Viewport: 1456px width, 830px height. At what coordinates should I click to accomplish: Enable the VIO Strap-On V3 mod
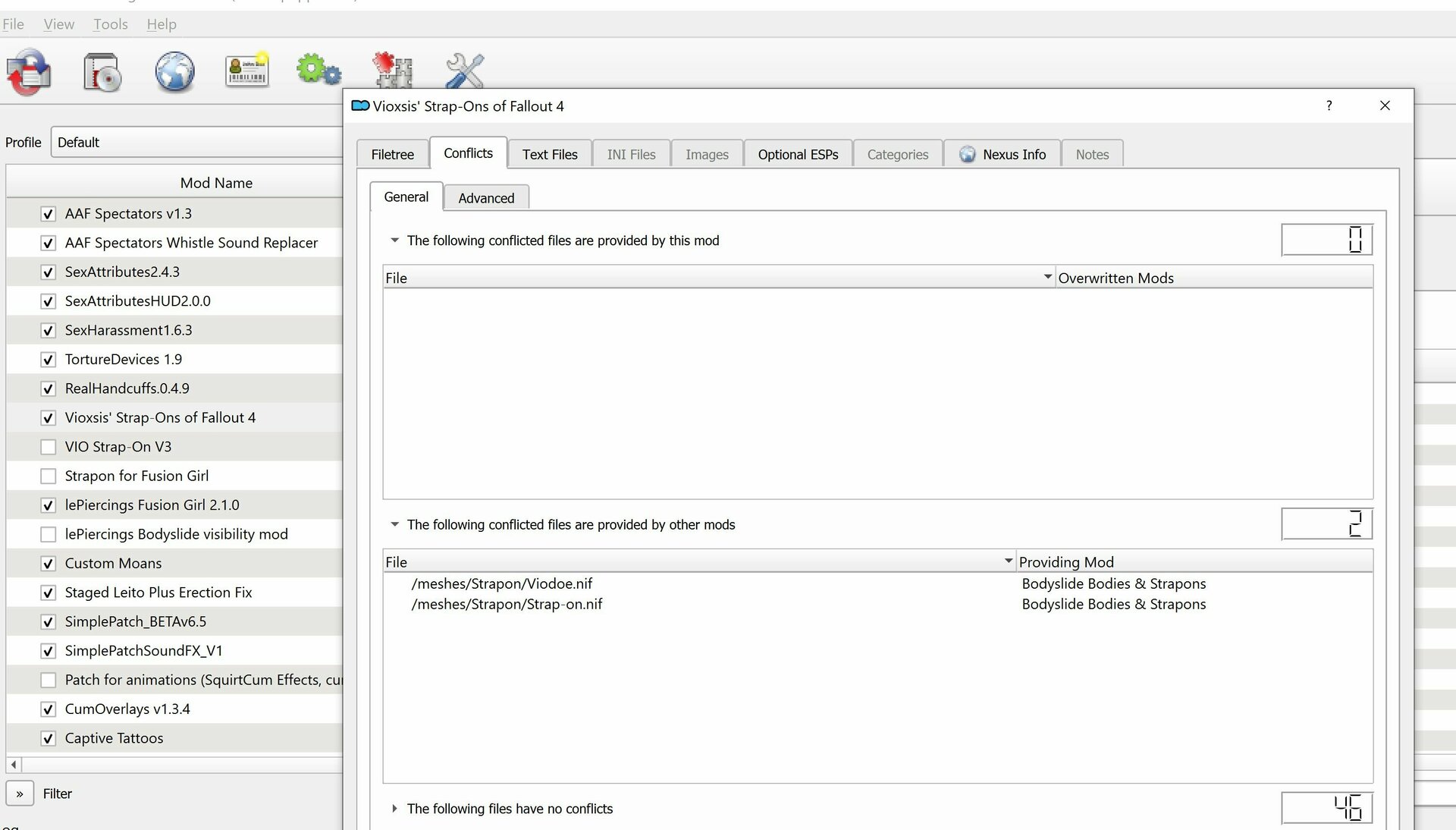pyautogui.click(x=48, y=447)
